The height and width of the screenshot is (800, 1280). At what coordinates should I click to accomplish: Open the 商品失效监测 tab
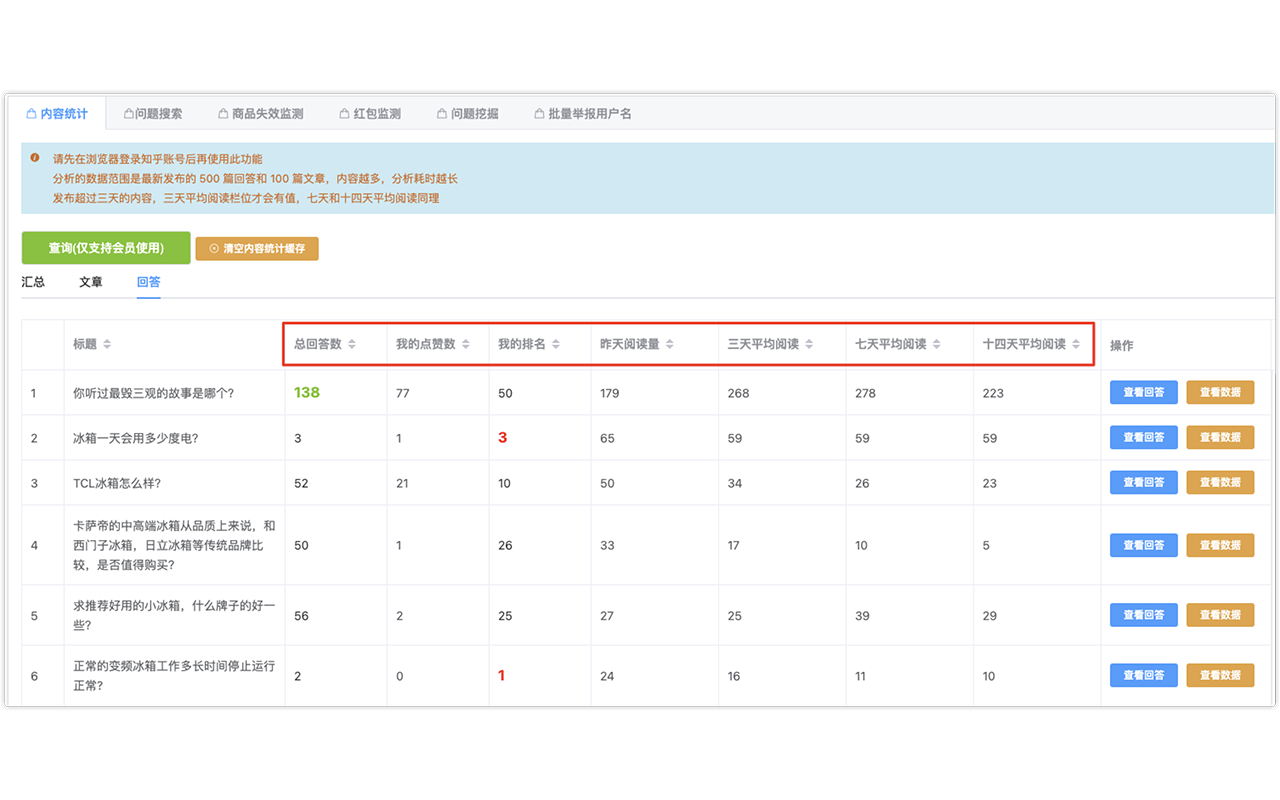pyautogui.click(x=260, y=114)
